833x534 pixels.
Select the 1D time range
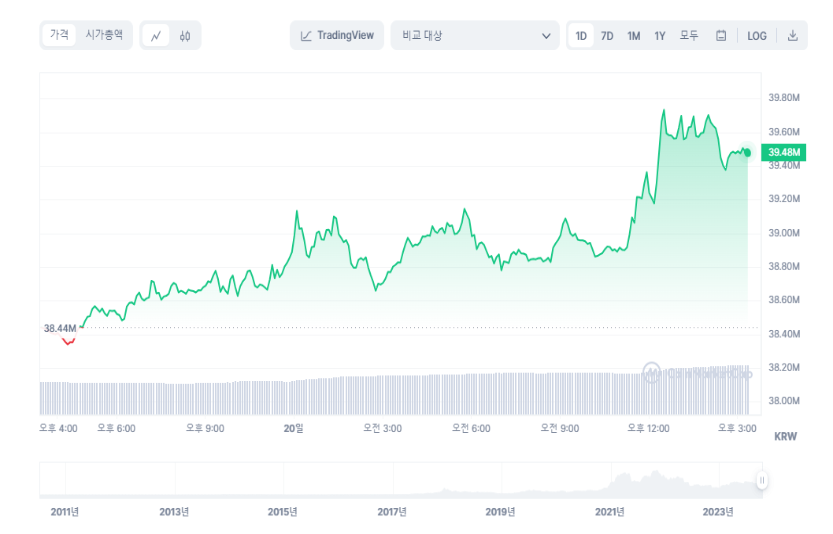pos(581,36)
